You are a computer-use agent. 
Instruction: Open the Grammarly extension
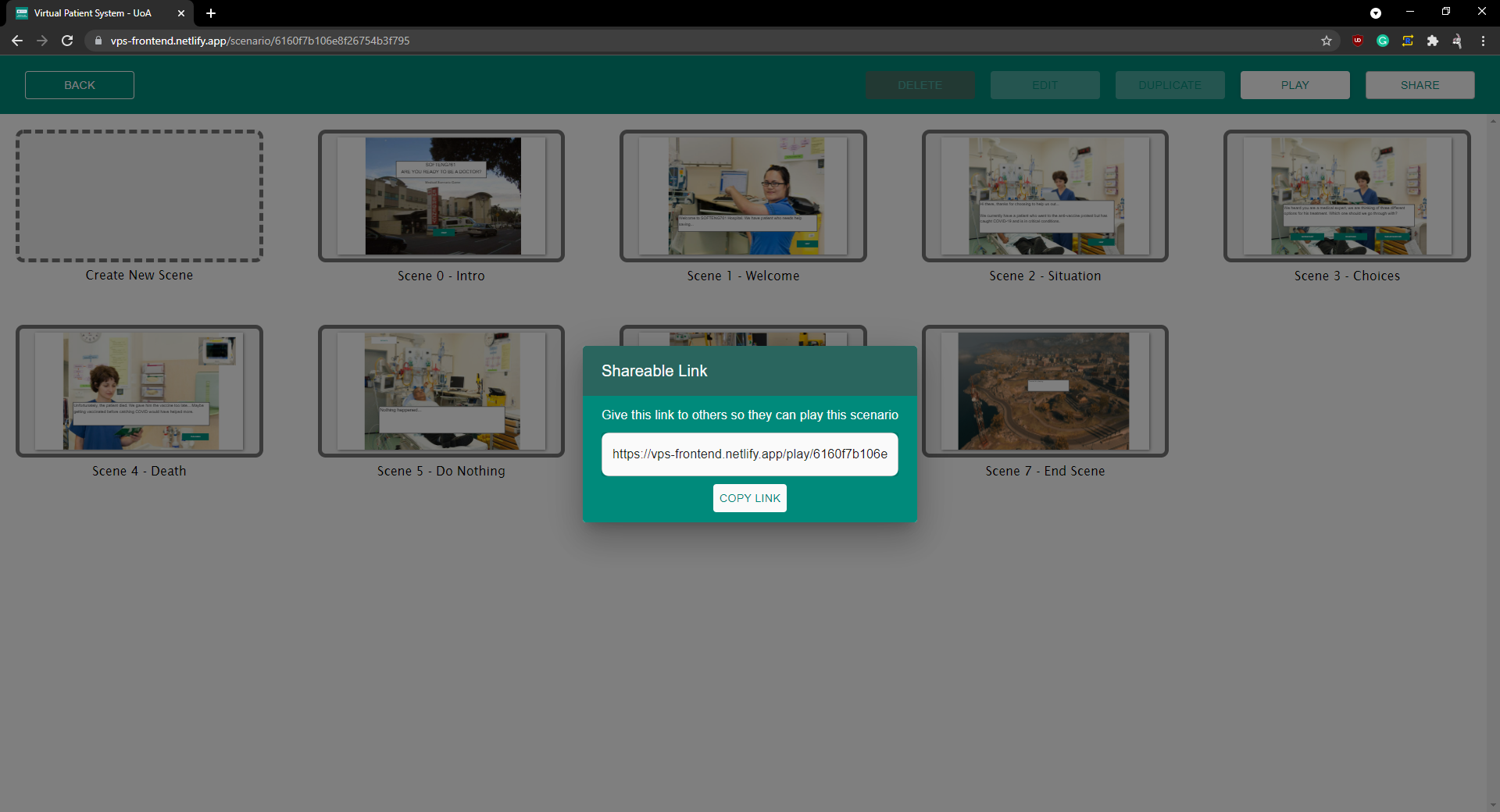pyautogui.click(x=1383, y=41)
